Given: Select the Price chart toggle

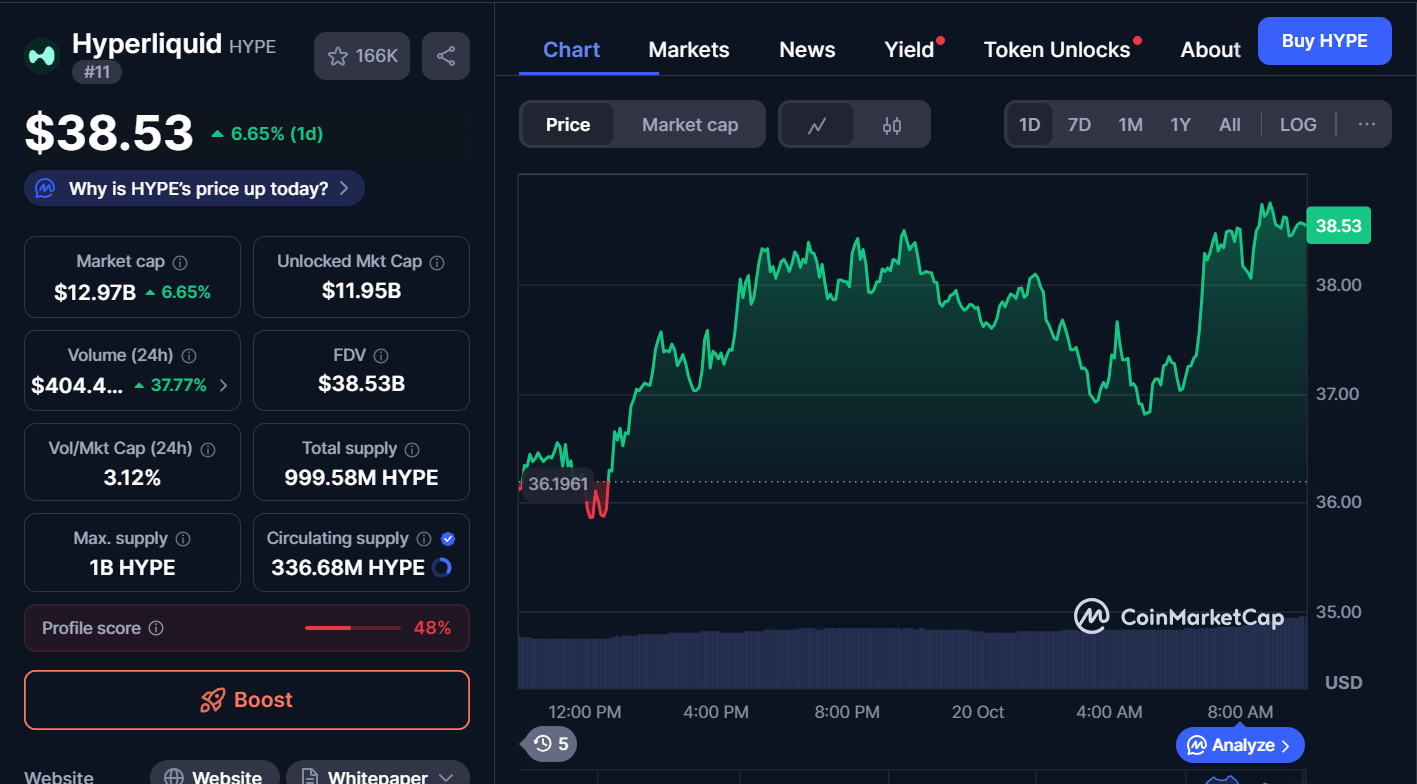Looking at the screenshot, I should [567, 125].
